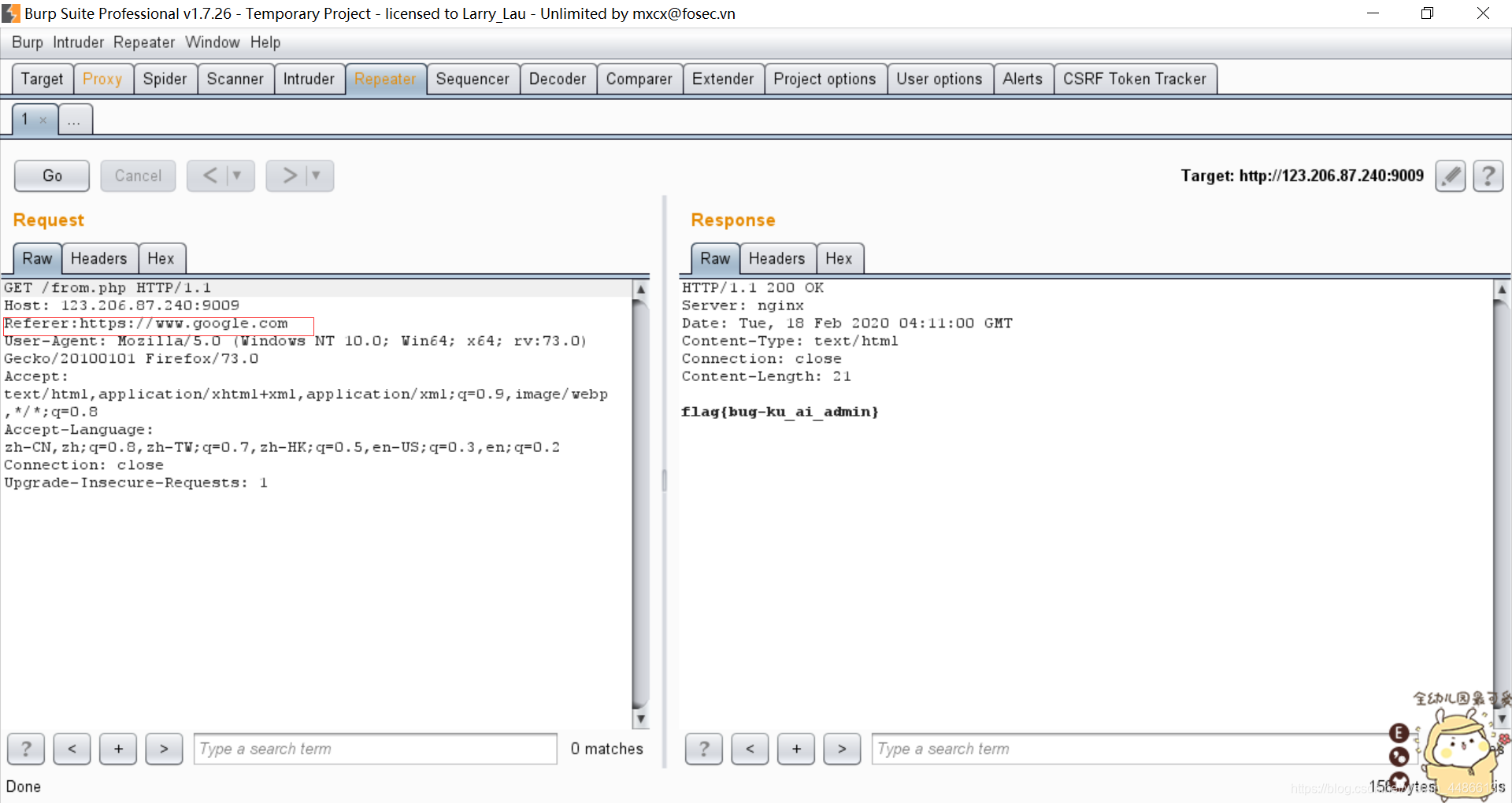
Task: Click the Content-Length: 21 response header
Action: 766,376
